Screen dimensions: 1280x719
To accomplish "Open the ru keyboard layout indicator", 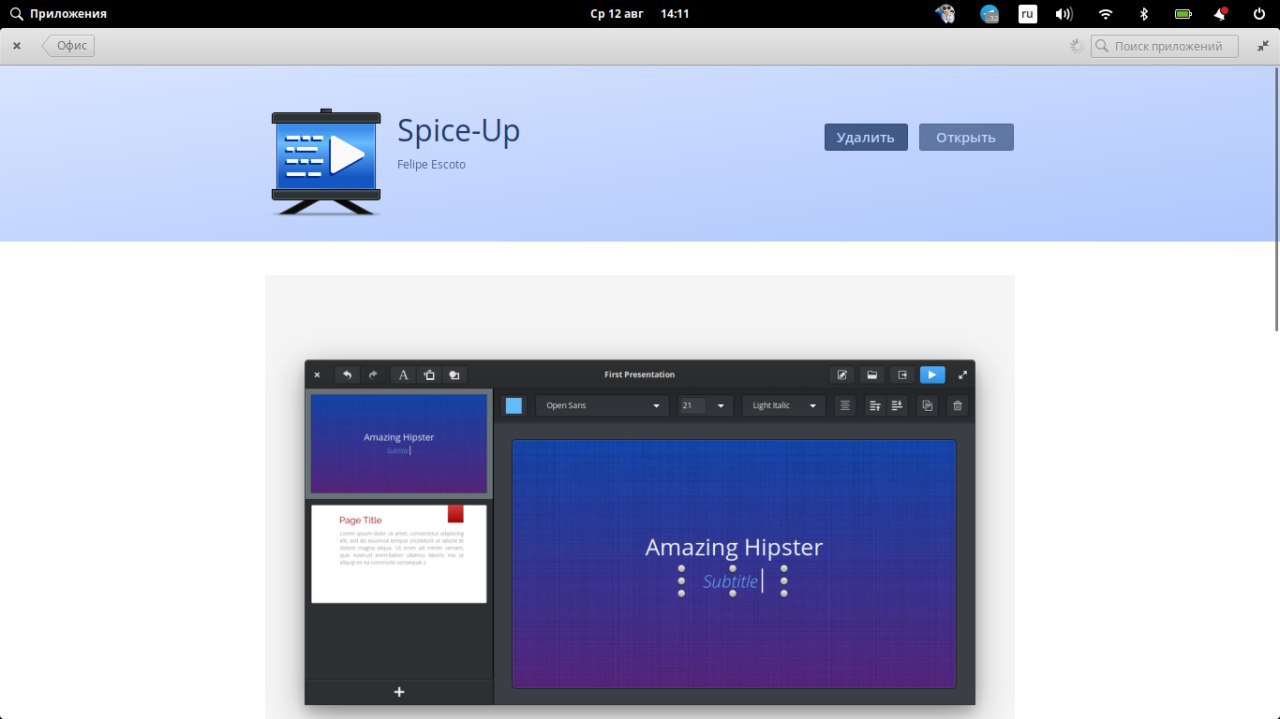I will point(1027,14).
